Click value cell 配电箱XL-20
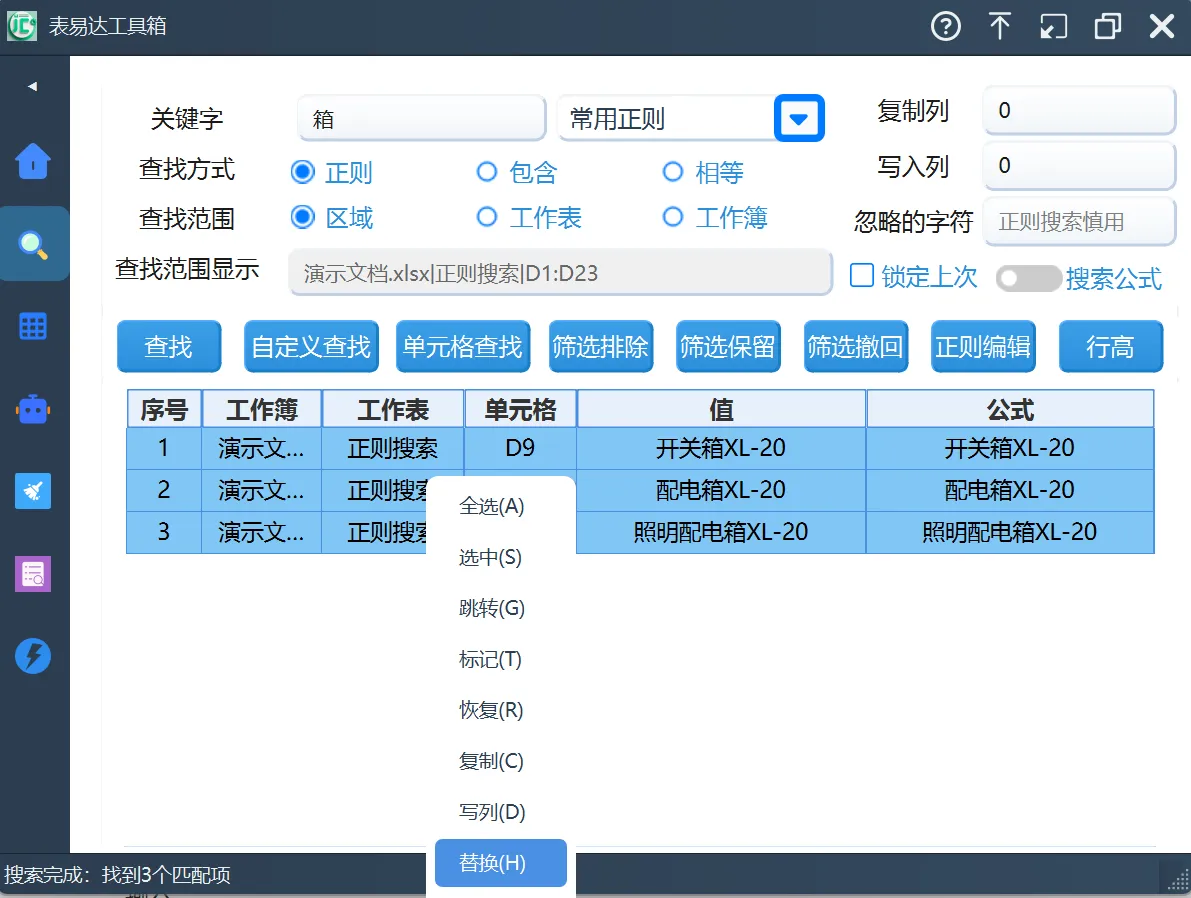 click(x=722, y=490)
